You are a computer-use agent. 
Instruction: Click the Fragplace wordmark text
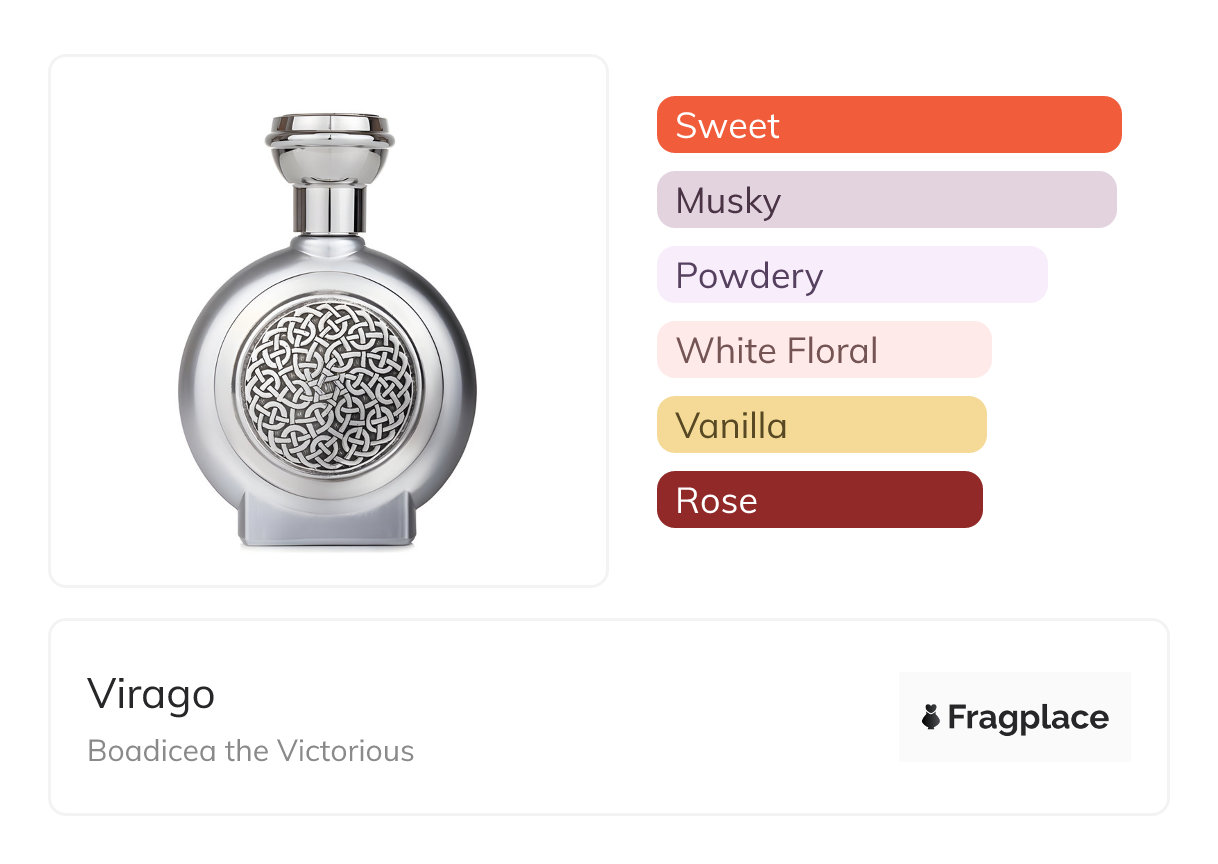click(1027, 717)
